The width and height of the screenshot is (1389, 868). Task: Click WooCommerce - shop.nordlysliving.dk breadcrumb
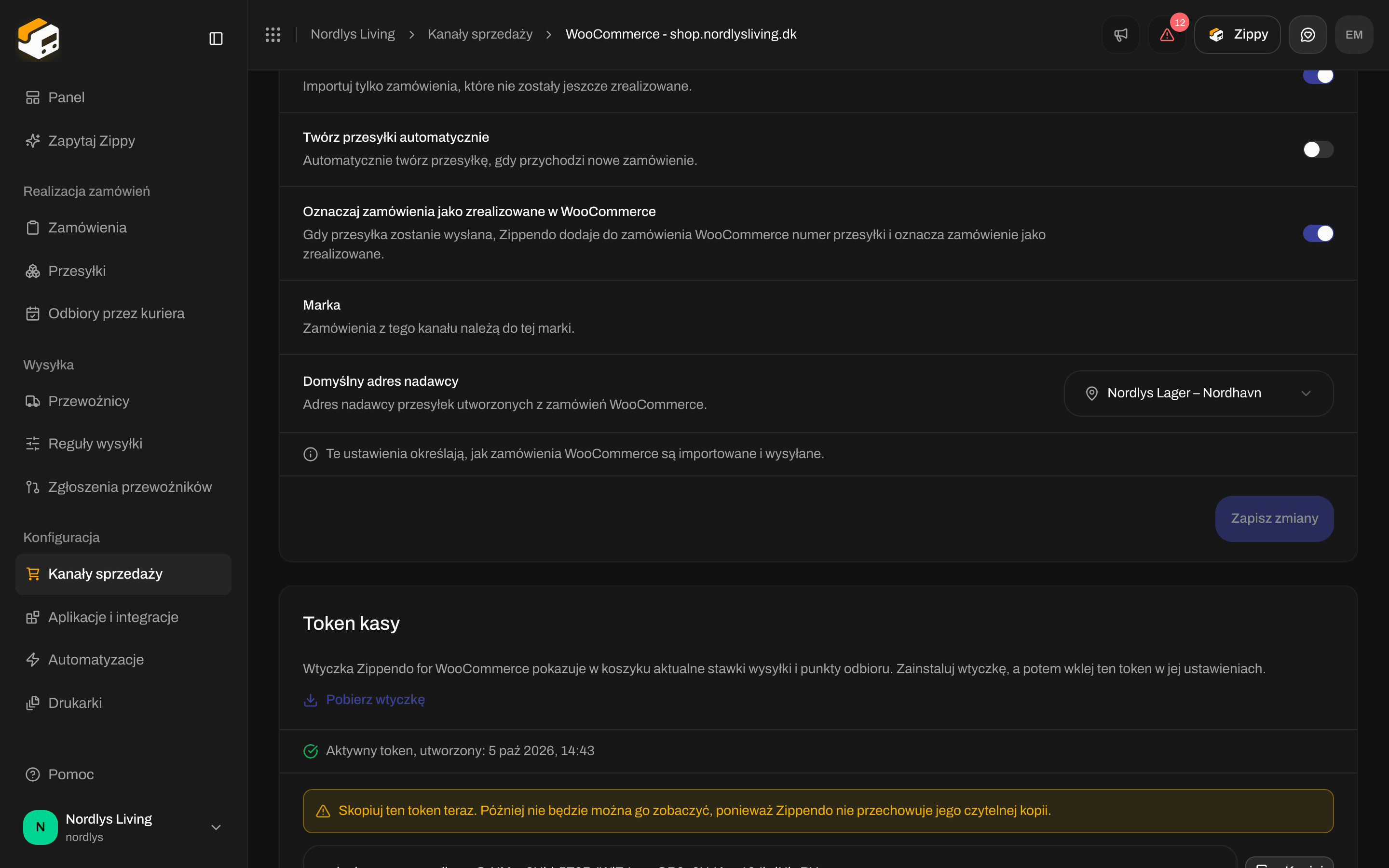point(681,34)
